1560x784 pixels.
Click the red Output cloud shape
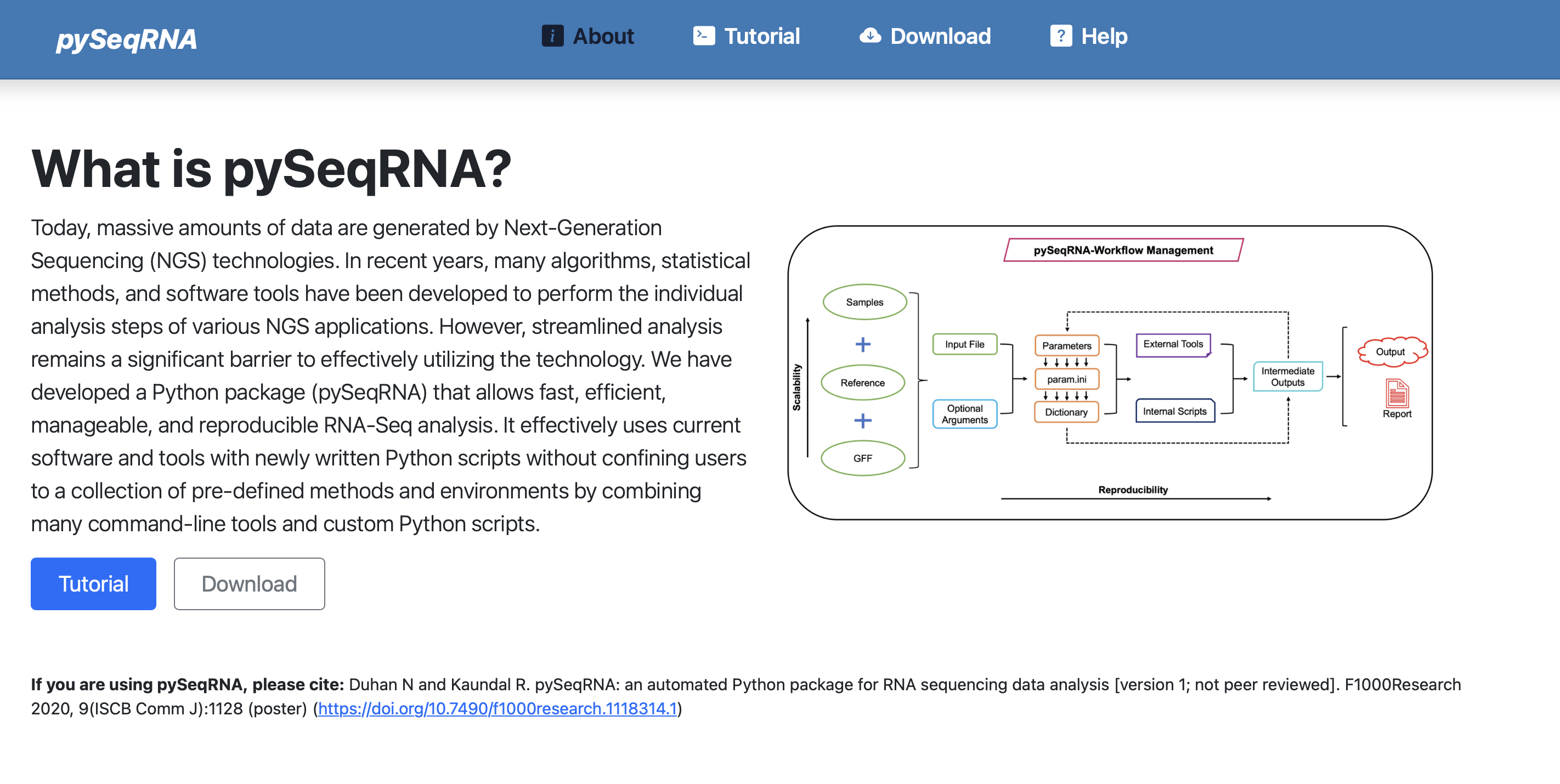tap(1391, 352)
